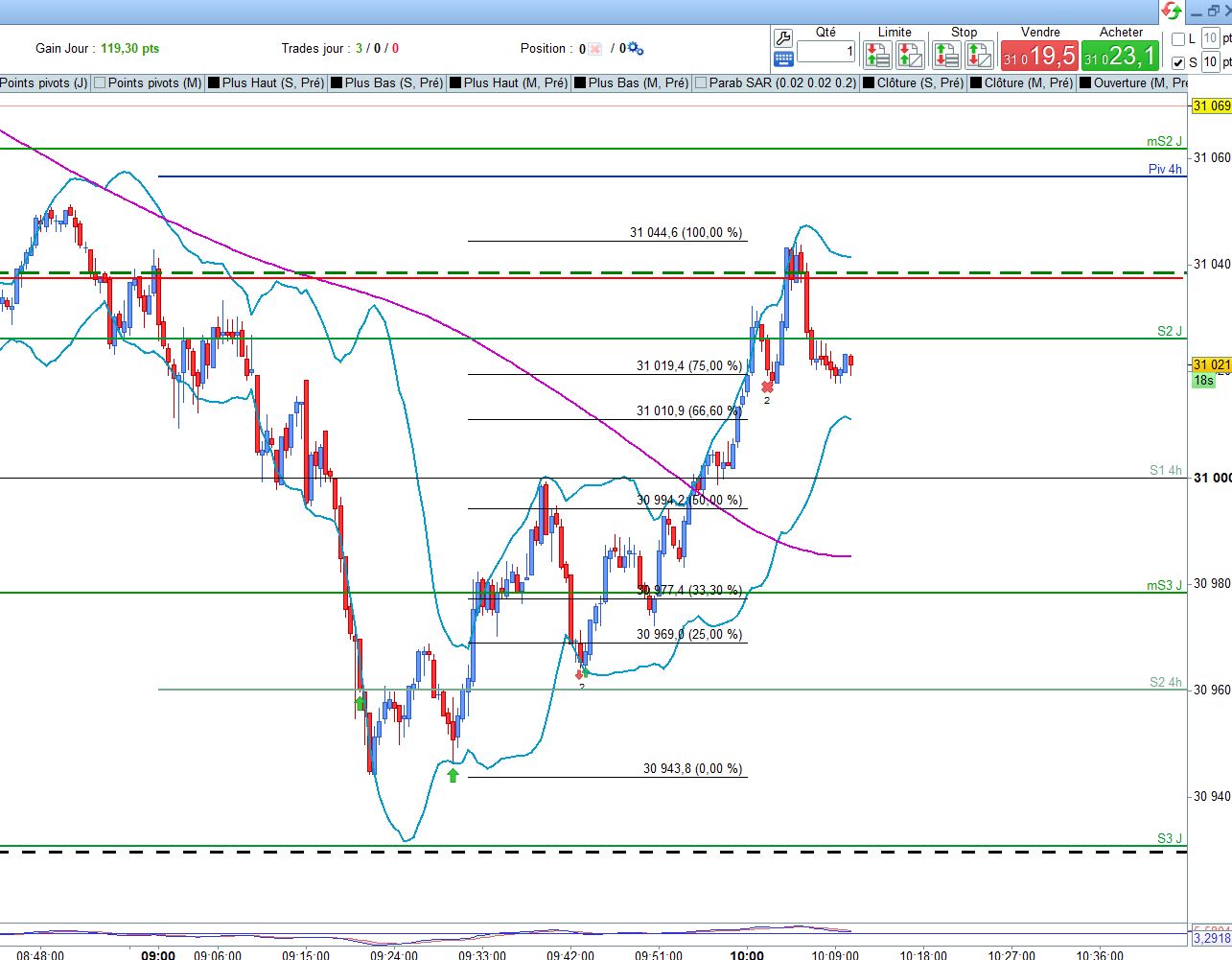This screenshot has width=1232, height=960.
Task: Click the mS3 J level label
Action: [x=1164, y=585]
